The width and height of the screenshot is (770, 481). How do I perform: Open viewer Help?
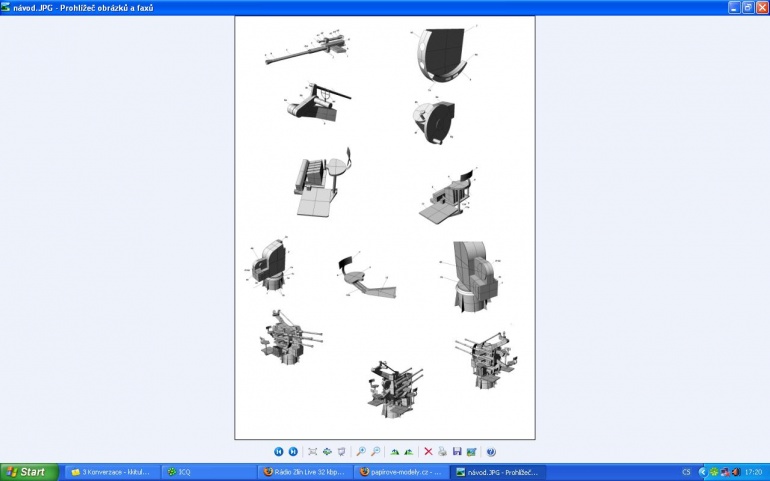tap(491, 452)
